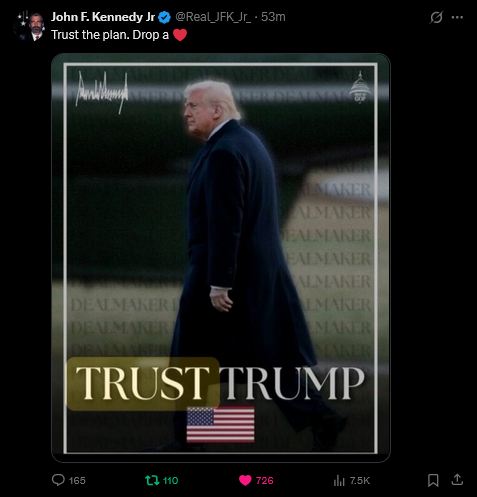Screen dimensions: 477x497
Task: Open the three-dot more options menu
Action: point(457,17)
